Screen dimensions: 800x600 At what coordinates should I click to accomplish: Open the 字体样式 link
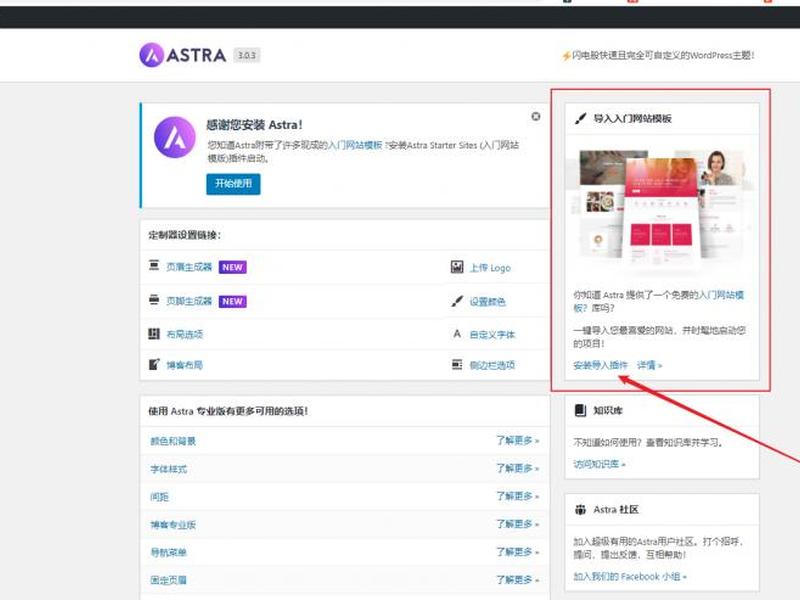(x=168, y=468)
